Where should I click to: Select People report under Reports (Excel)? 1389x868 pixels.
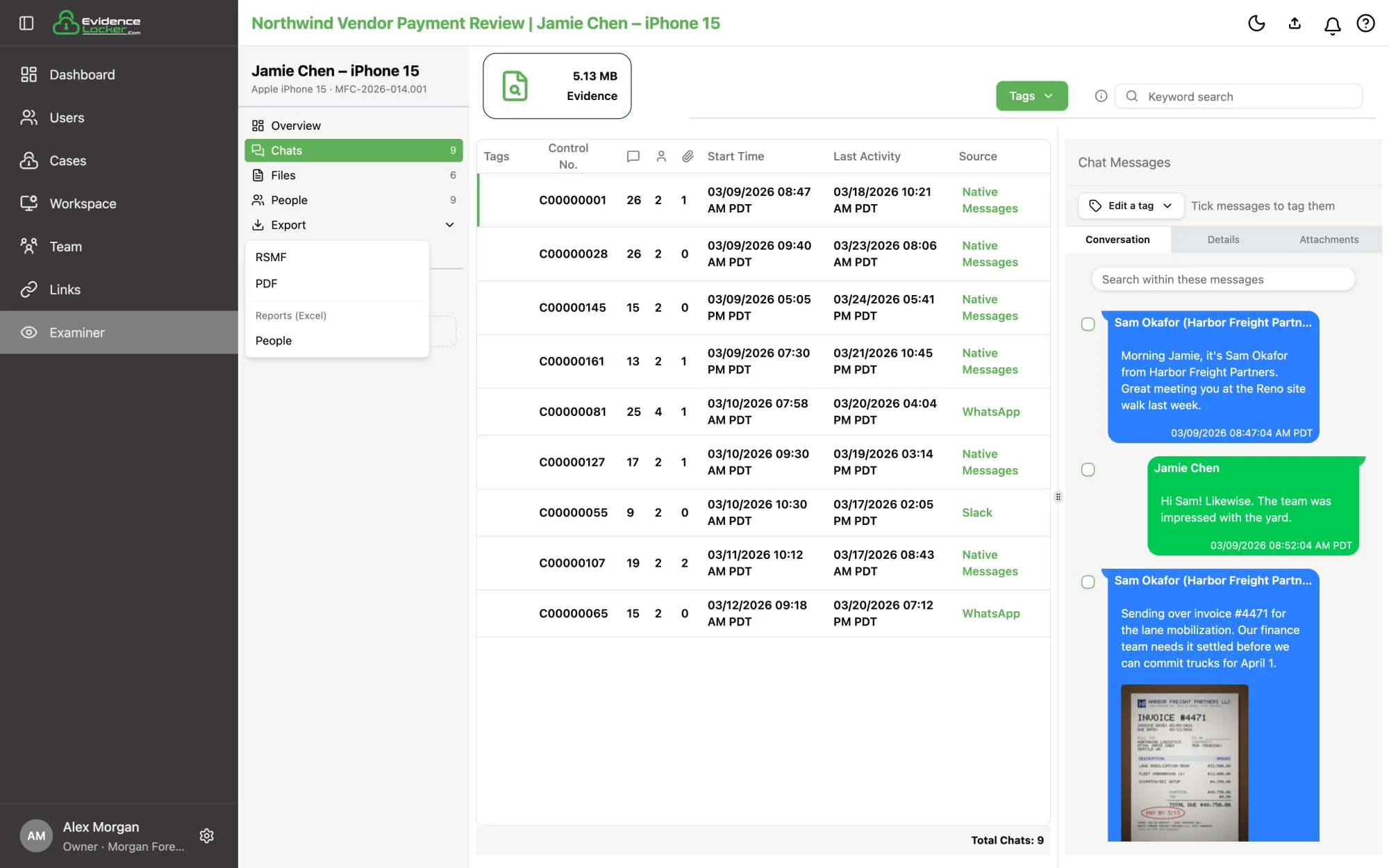pos(337,340)
